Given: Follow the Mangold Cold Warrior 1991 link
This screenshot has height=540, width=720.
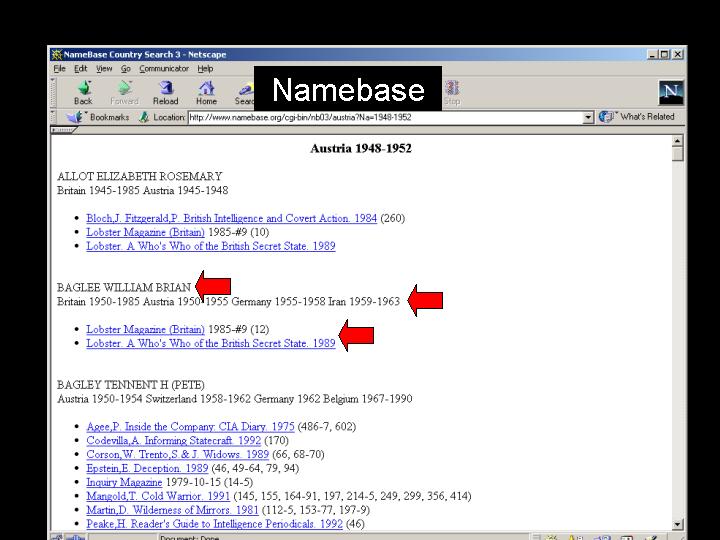Looking at the screenshot, I should pyautogui.click(x=158, y=496).
